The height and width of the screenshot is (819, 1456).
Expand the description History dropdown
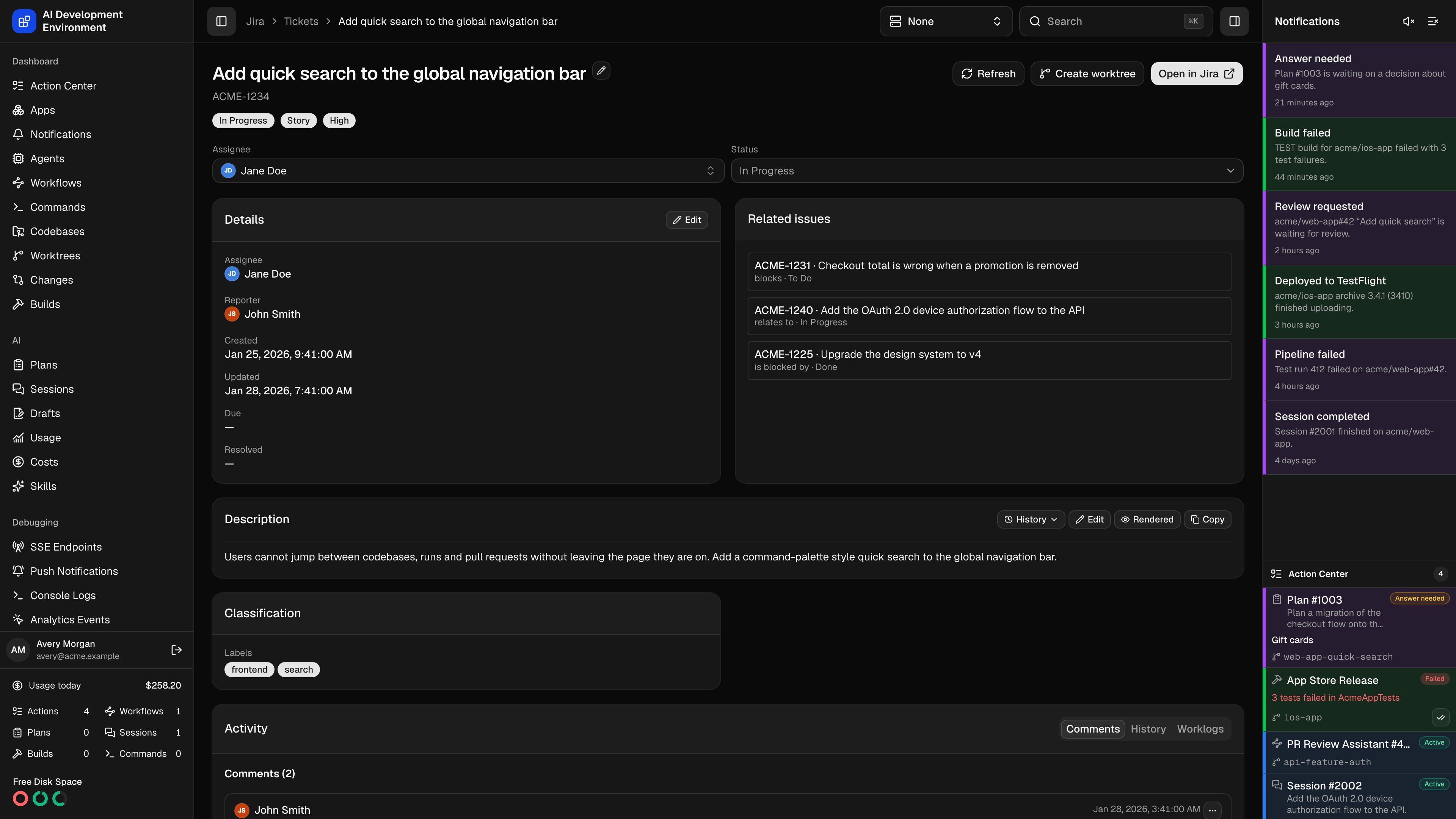[x=1031, y=519]
